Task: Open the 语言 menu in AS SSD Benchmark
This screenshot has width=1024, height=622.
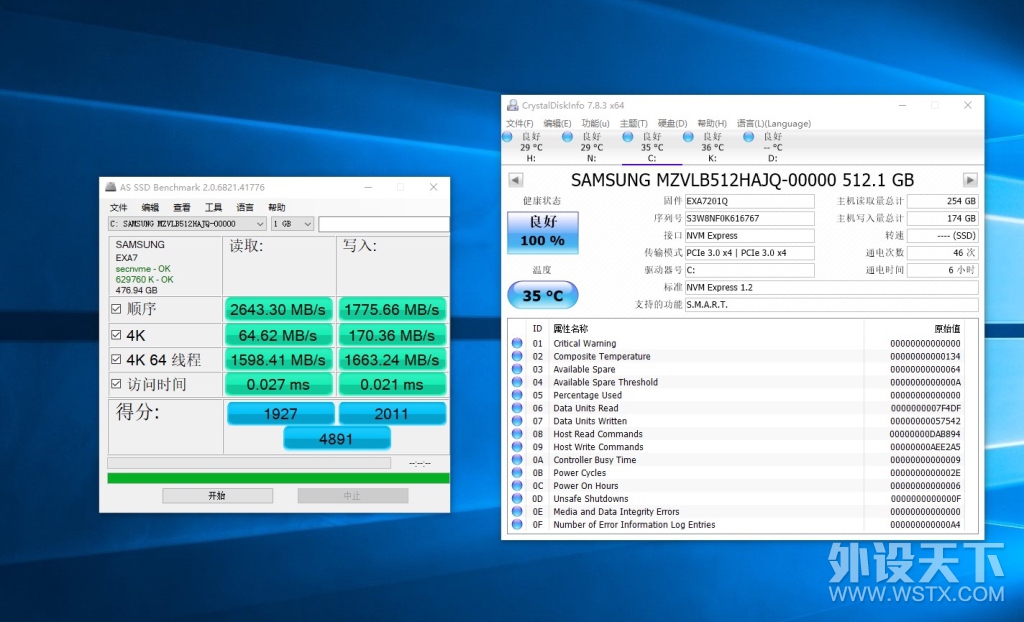Action: pyautogui.click(x=245, y=207)
